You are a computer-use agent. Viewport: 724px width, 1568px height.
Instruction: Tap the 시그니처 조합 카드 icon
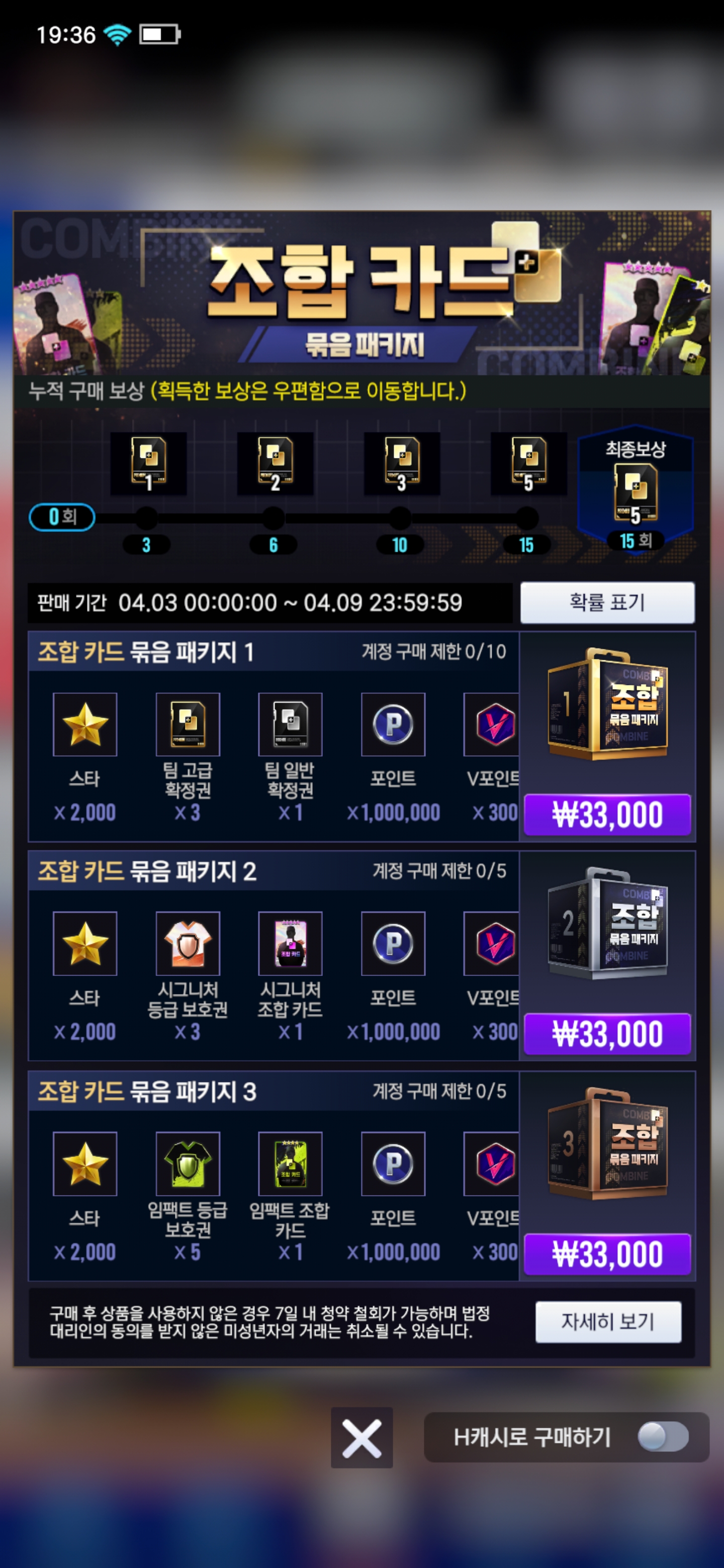(x=291, y=943)
